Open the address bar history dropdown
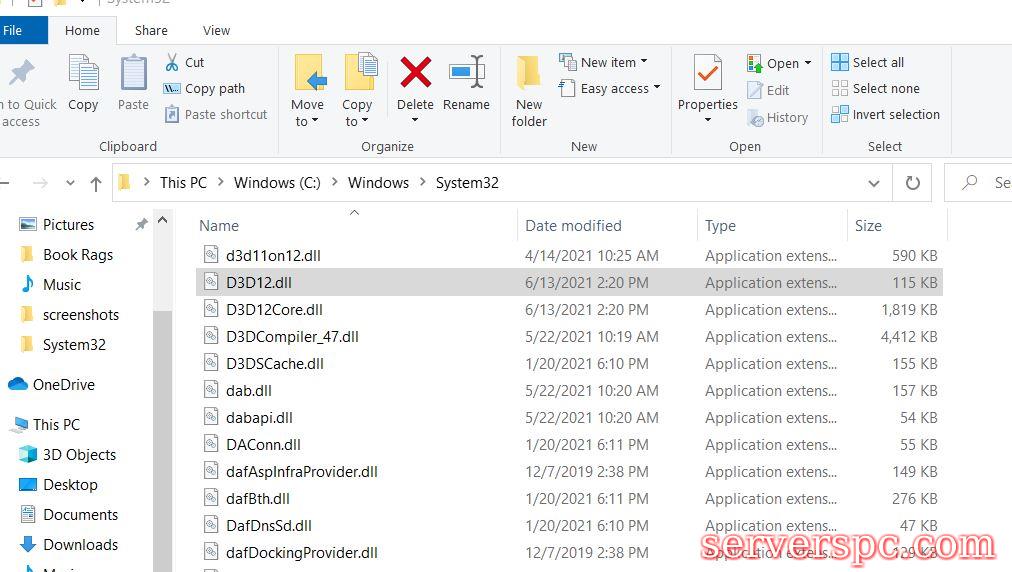This screenshot has width=1012, height=572. (x=874, y=183)
